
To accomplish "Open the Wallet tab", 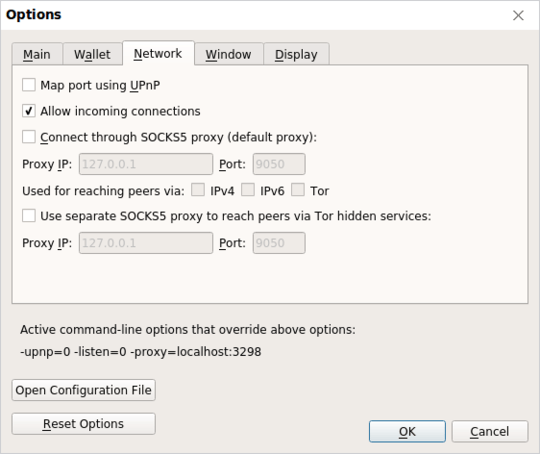I will click(92, 54).
